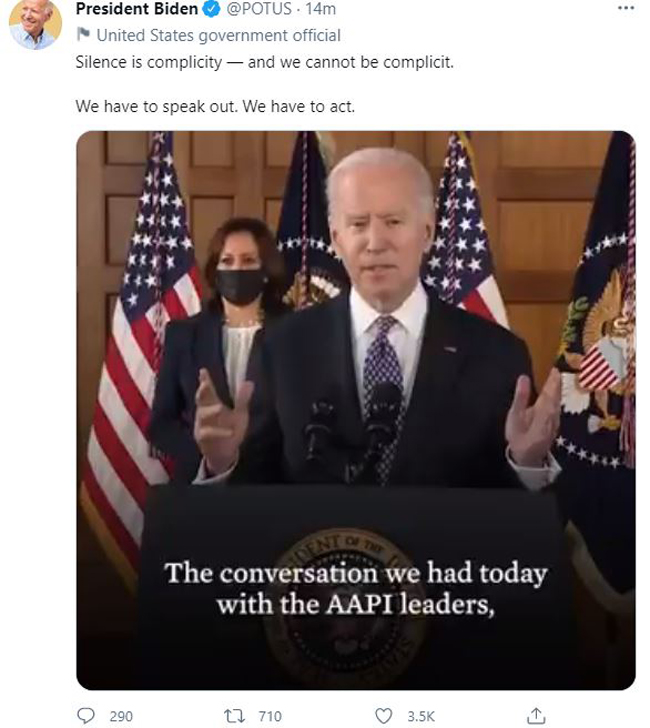Image resolution: width=650 pixels, height=728 pixels.
Task: Open the @POTUS handle link
Action: pyautogui.click(x=259, y=8)
